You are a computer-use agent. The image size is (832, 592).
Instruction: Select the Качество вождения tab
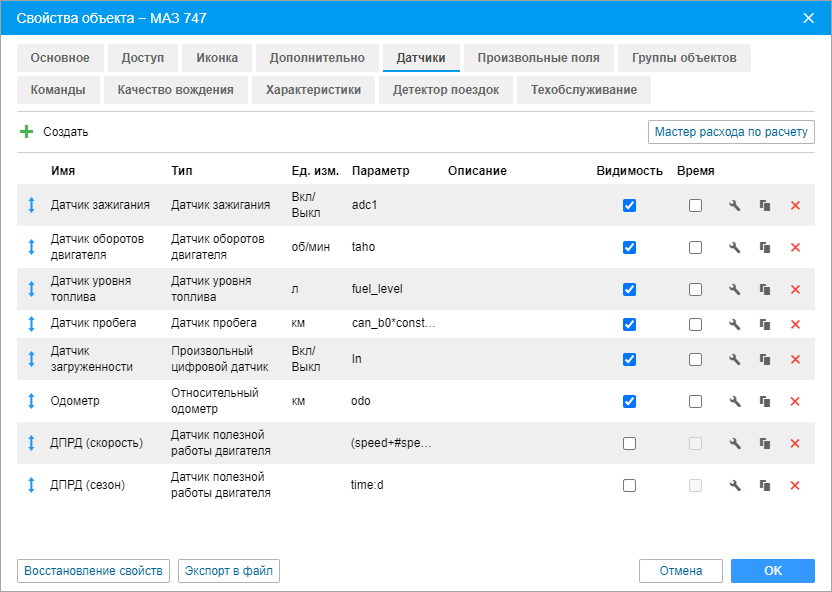176,90
